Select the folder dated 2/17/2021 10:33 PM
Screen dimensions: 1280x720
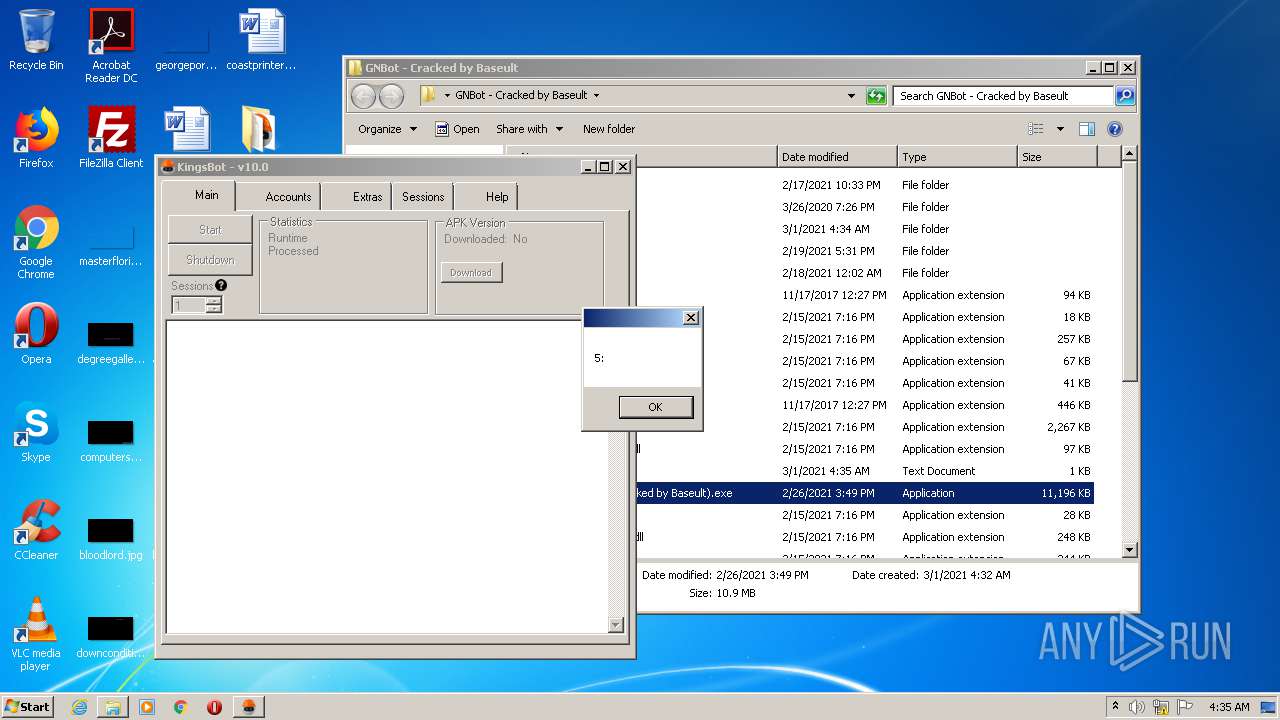(x=865, y=185)
